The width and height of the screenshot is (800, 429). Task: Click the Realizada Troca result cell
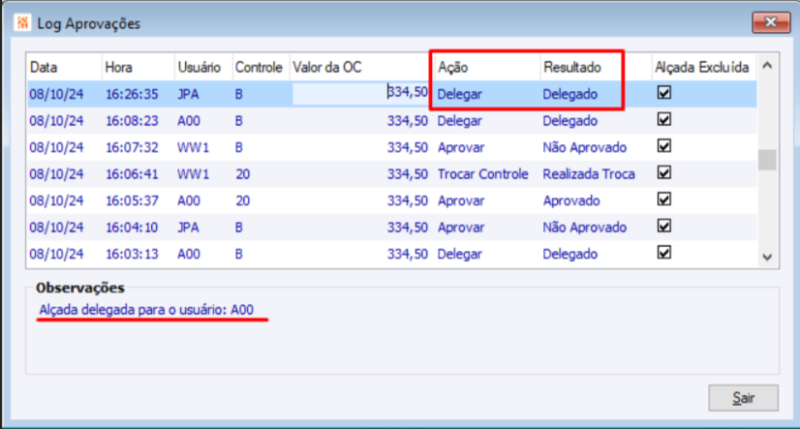589,174
